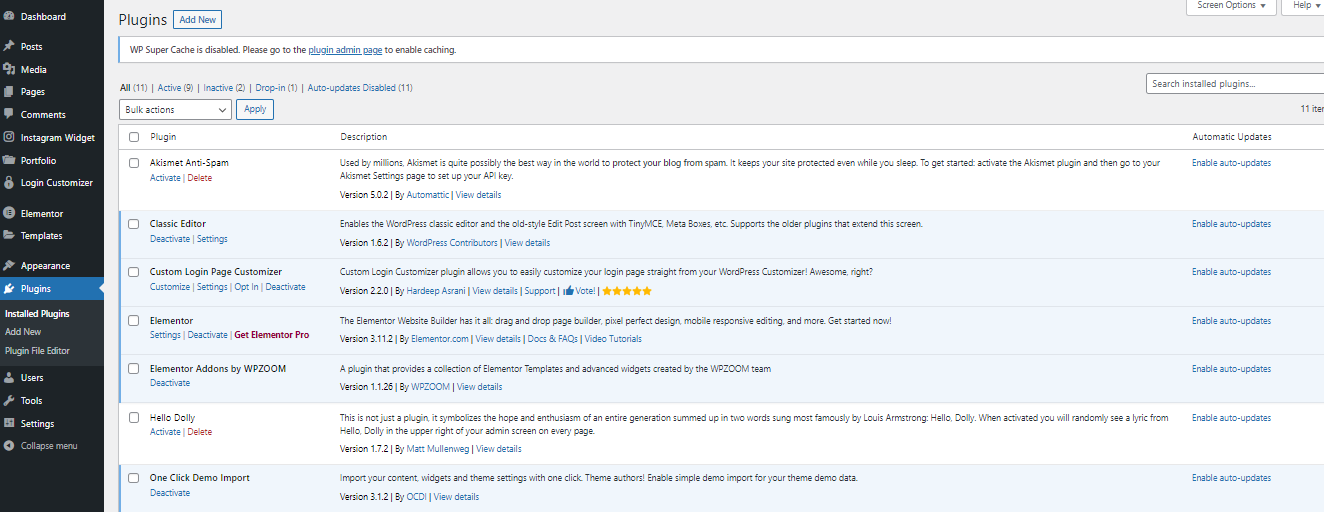Viewport: 1324px width, 512px height.
Task: Click the Users person icon
Action: (9, 377)
